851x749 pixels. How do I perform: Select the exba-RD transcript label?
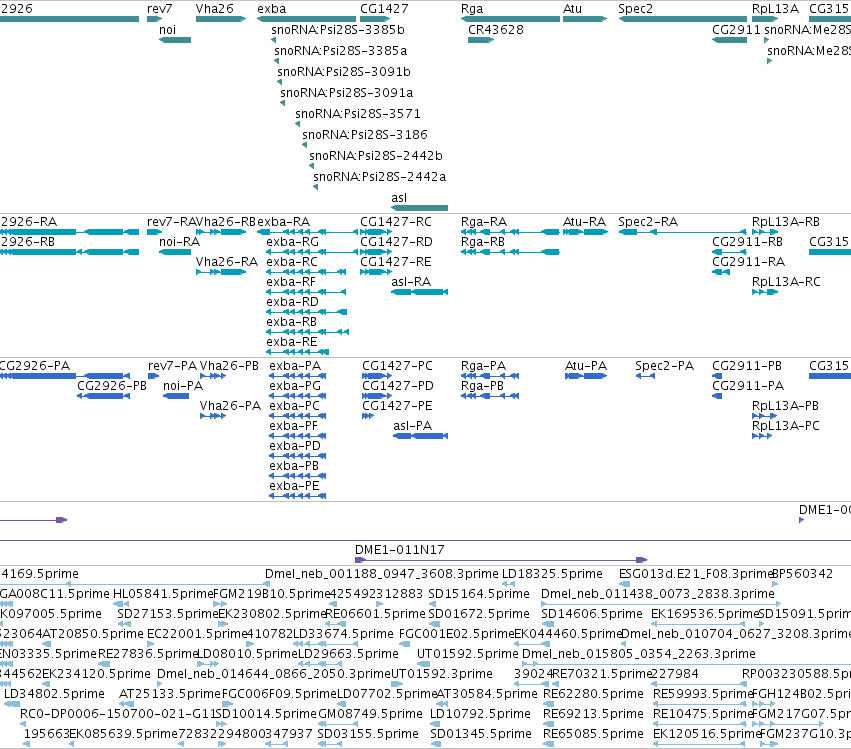click(x=292, y=302)
